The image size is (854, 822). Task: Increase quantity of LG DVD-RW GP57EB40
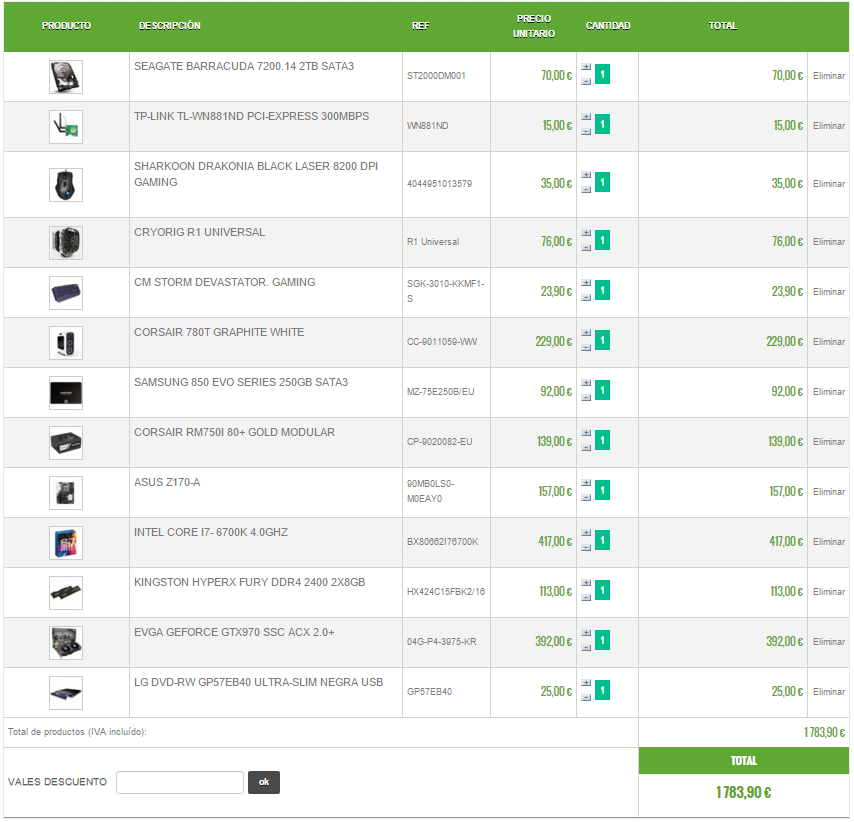click(586, 684)
